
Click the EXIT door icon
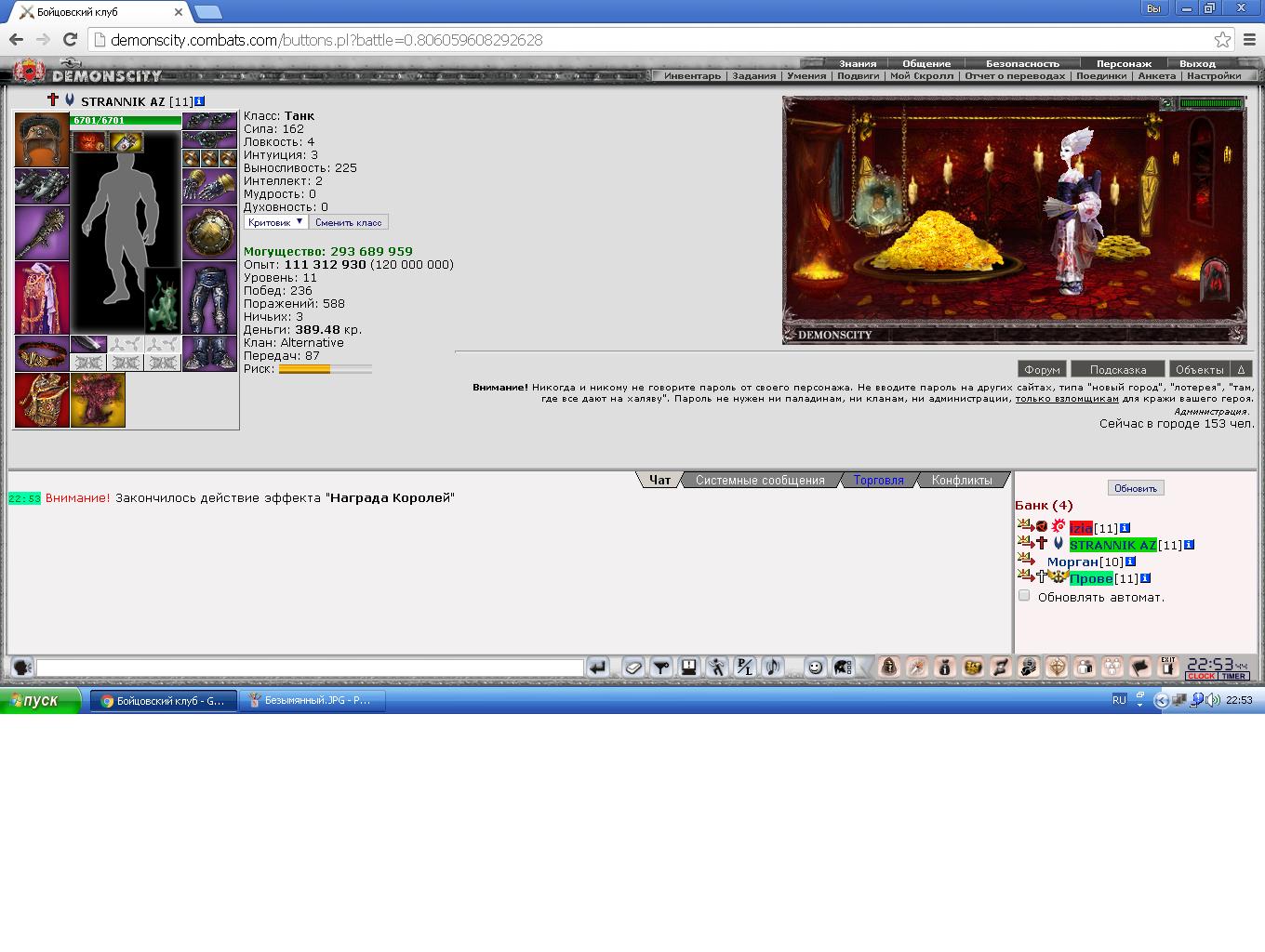pos(1168,666)
